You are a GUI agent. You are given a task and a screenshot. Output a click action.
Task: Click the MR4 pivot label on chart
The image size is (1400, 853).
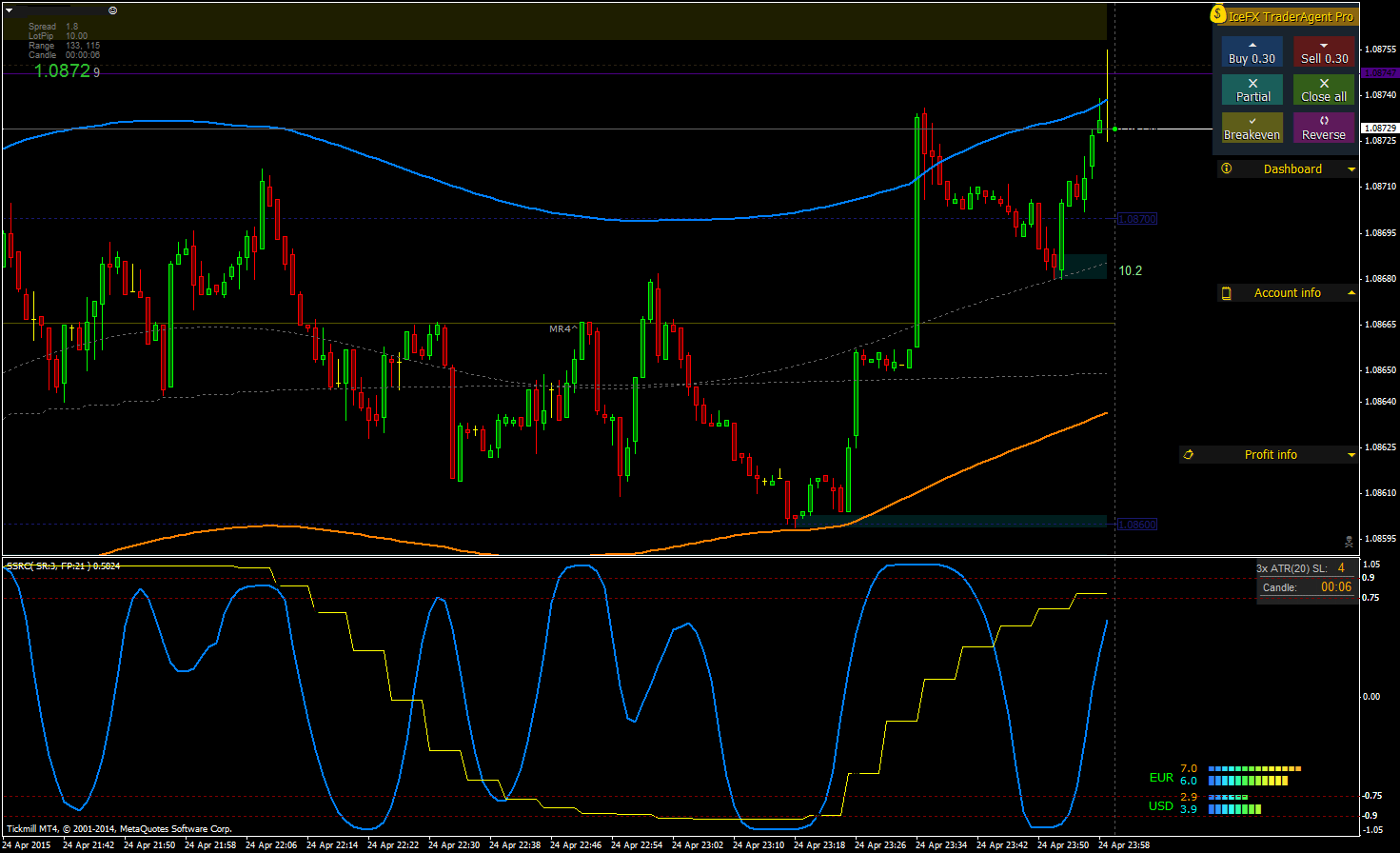tap(562, 329)
